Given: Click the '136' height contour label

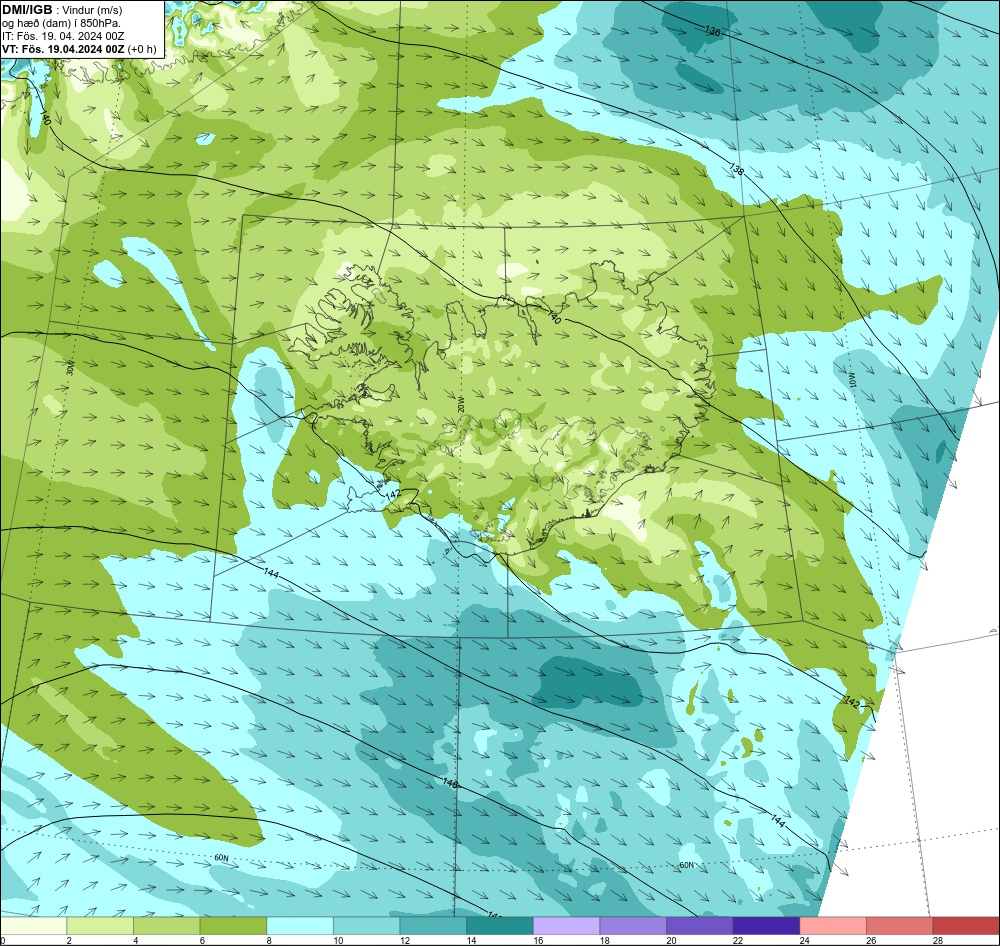Looking at the screenshot, I should pos(712,30).
